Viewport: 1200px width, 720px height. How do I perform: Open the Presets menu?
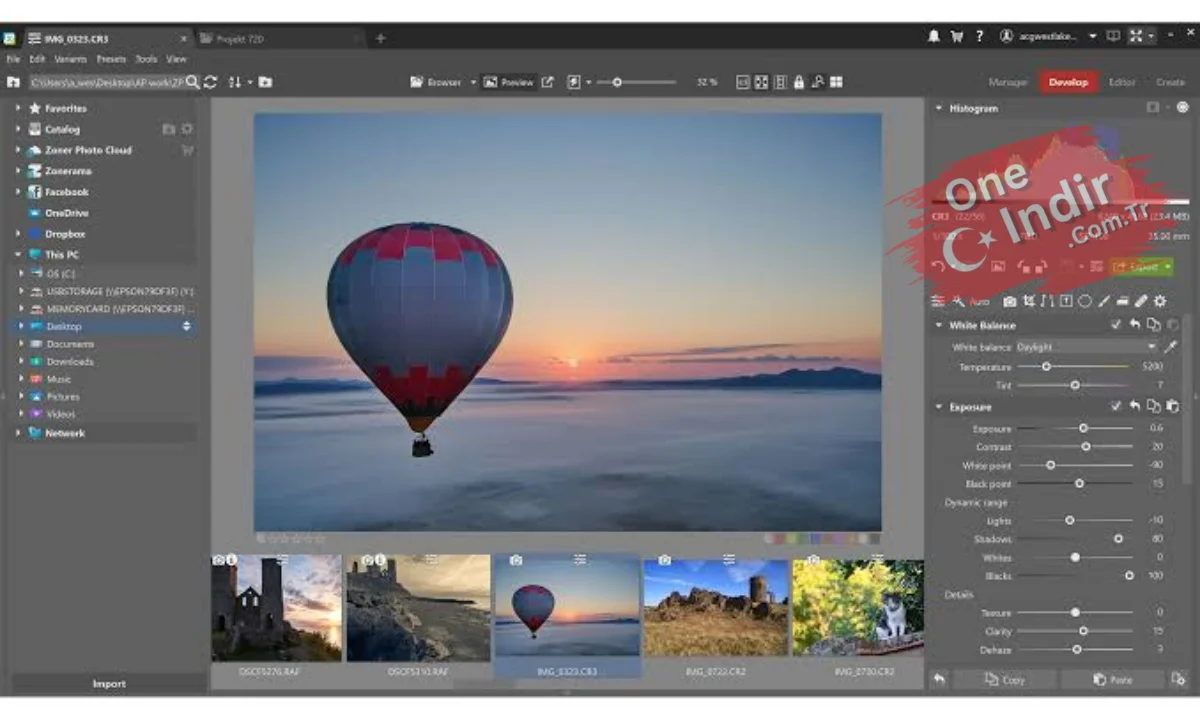click(x=111, y=59)
